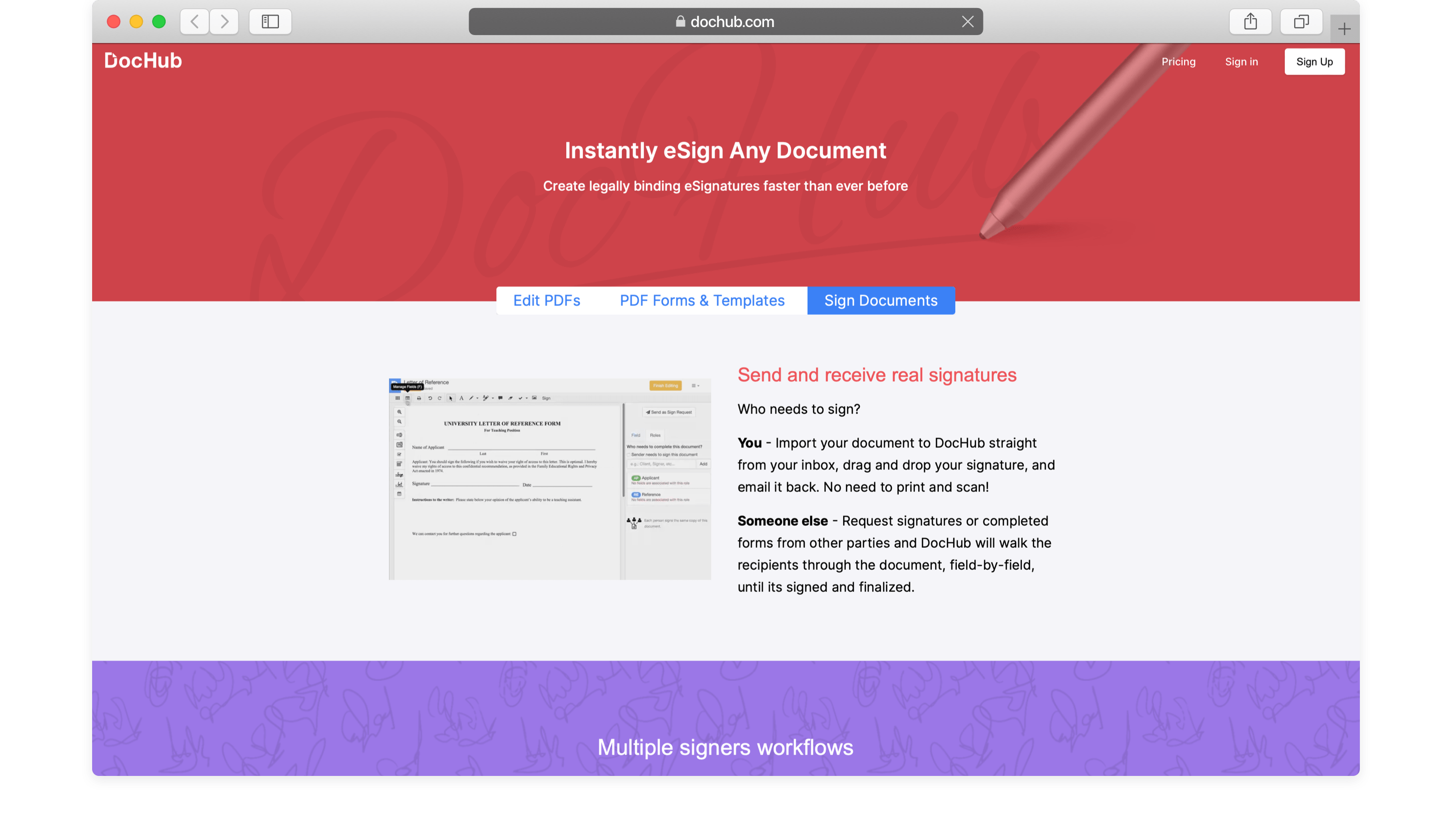Click the stop loading X icon
Screen dimensions: 1452x840
tap(967, 22)
